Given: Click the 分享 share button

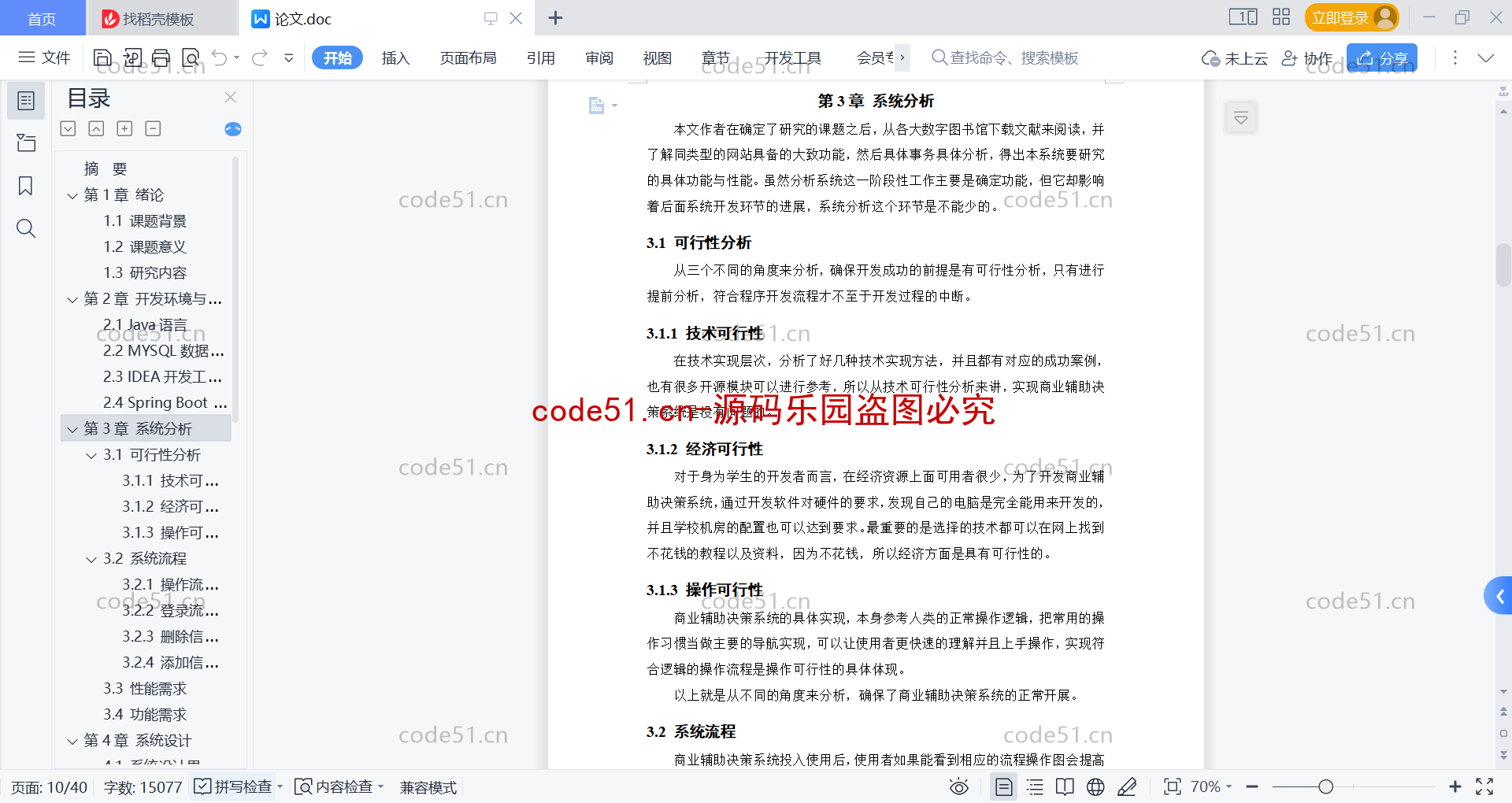Looking at the screenshot, I should click(x=1382, y=58).
